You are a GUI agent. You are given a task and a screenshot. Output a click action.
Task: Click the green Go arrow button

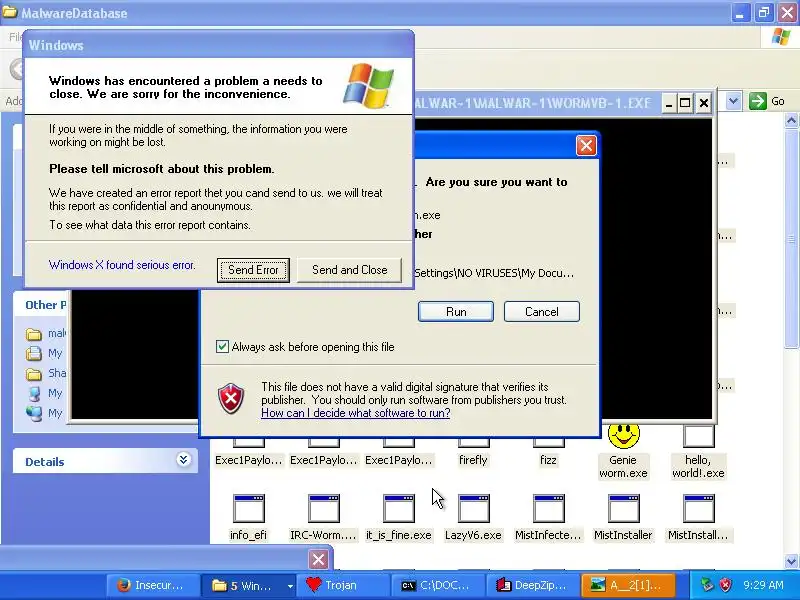coord(758,101)
